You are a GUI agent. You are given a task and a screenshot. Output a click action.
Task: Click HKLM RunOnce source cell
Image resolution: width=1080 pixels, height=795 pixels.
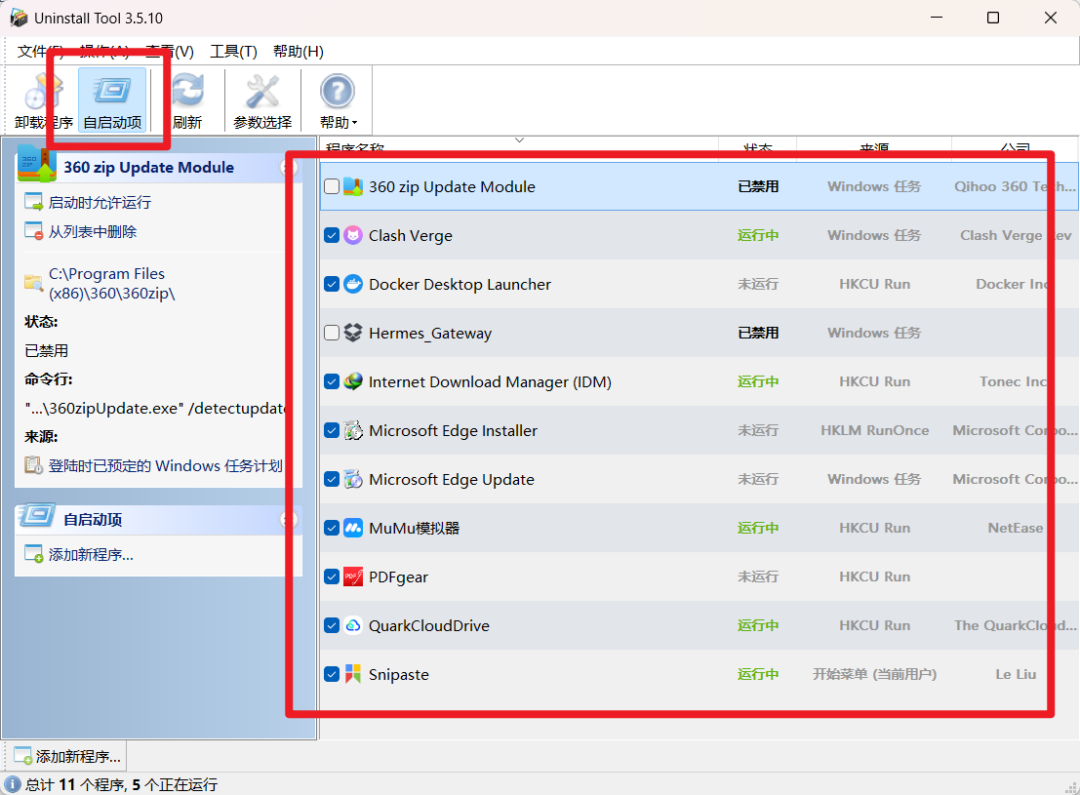pos(874,431)
